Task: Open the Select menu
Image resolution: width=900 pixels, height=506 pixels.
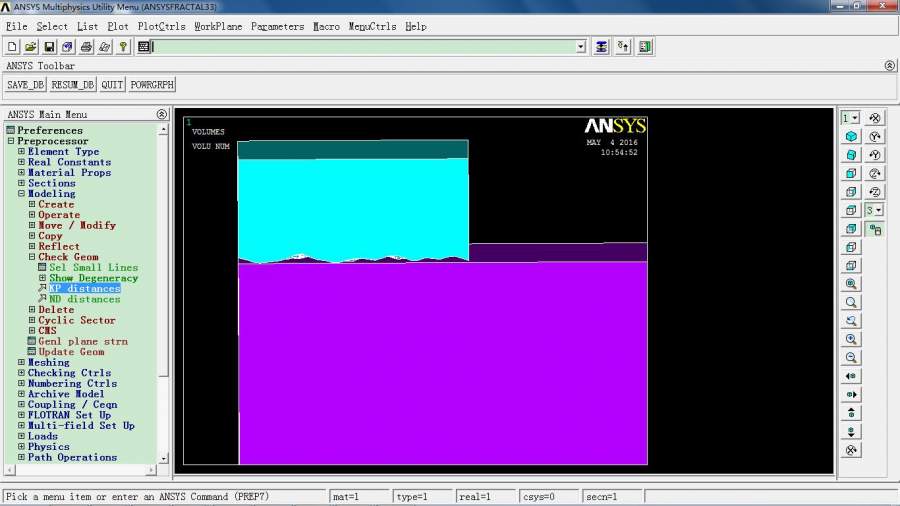Action: 52,26
